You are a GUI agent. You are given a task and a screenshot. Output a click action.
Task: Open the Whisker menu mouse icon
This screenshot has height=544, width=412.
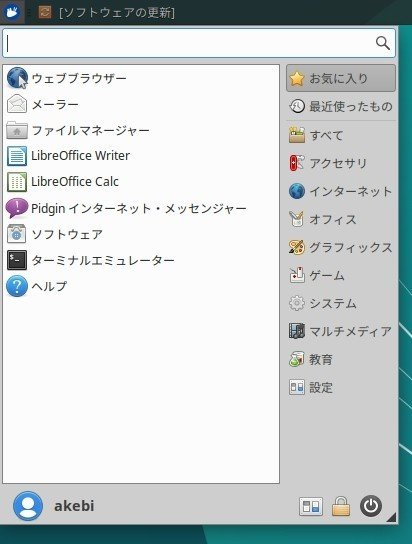[12, 12]
